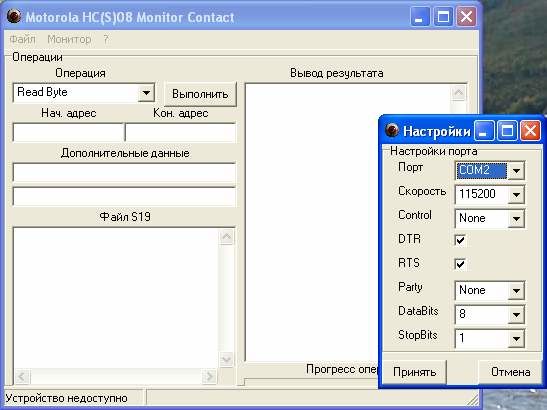Open the Скорость 115200 dropdown
Viewport: 547px width, 410px height.
(x=516, y=194)
